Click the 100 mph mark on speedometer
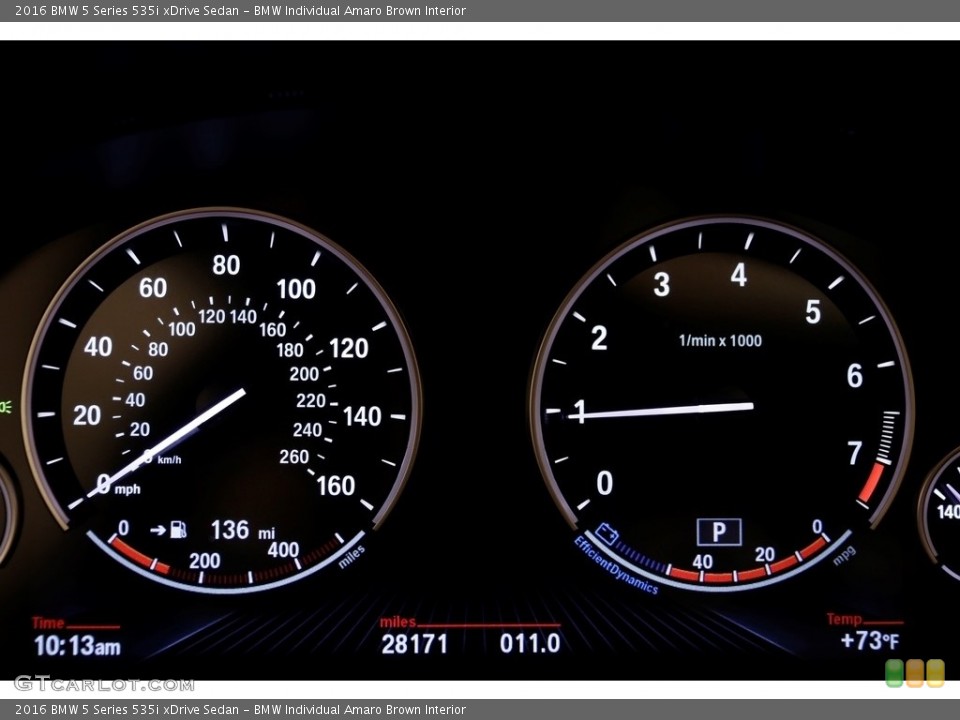This screenshot has width=960, height=720. pyautogui.click(x=296, y=289)
